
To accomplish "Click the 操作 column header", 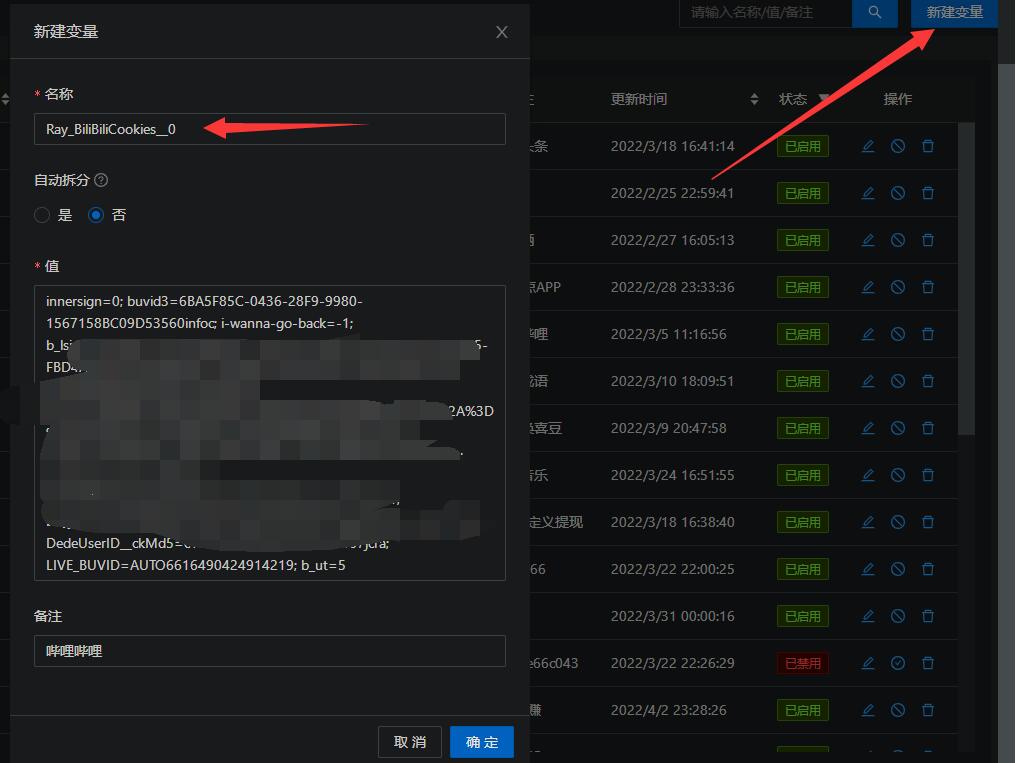I will pyautogui.click(x=897, y=99).
